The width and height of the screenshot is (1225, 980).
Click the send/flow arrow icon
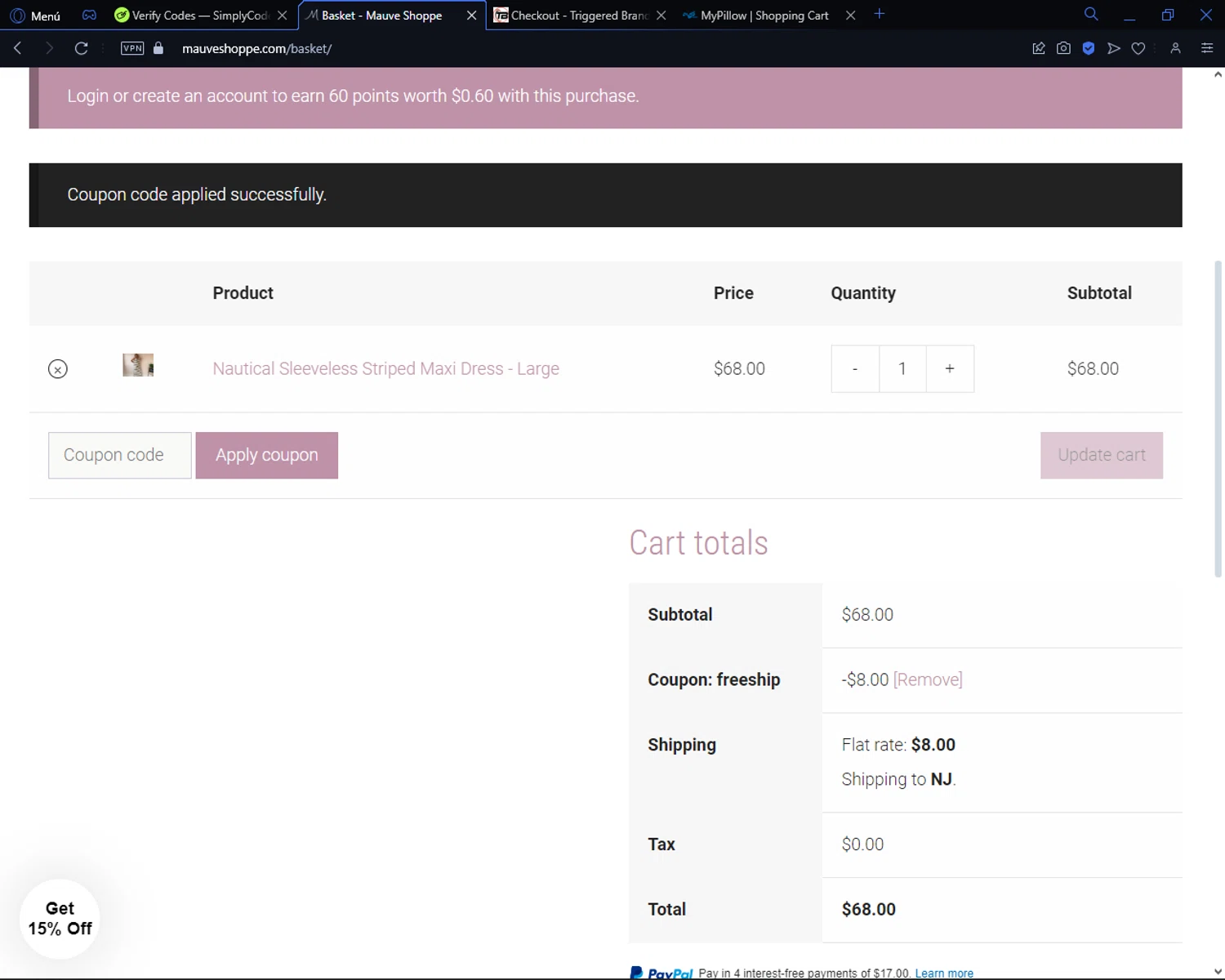(1113, 48)
